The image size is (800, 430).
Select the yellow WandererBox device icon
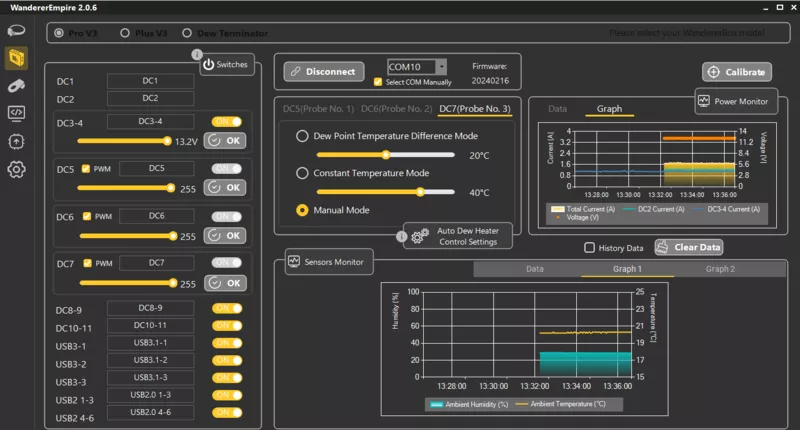[x=16, y=58]
